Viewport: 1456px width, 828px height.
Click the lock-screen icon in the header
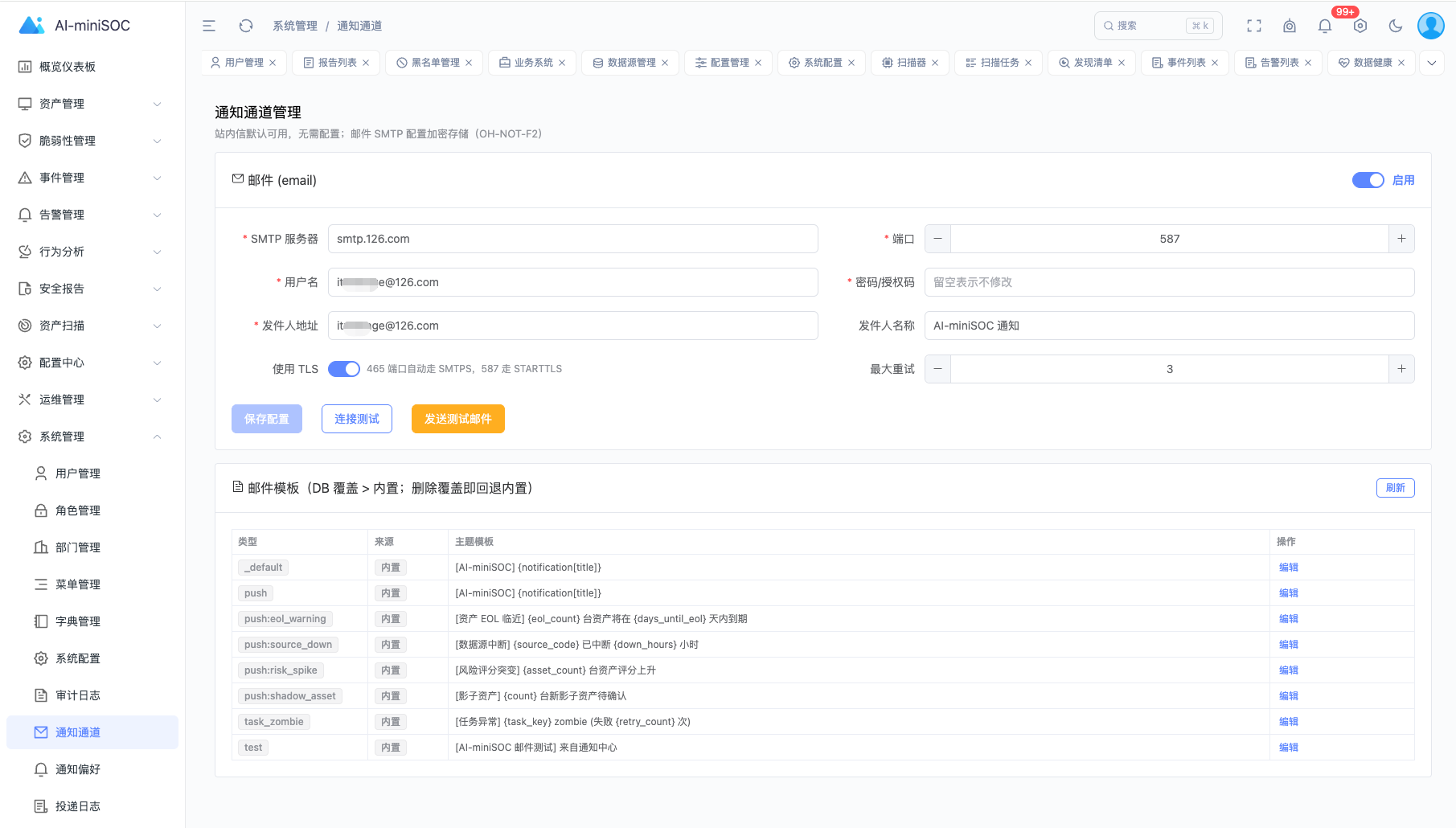pos(1290,26)
